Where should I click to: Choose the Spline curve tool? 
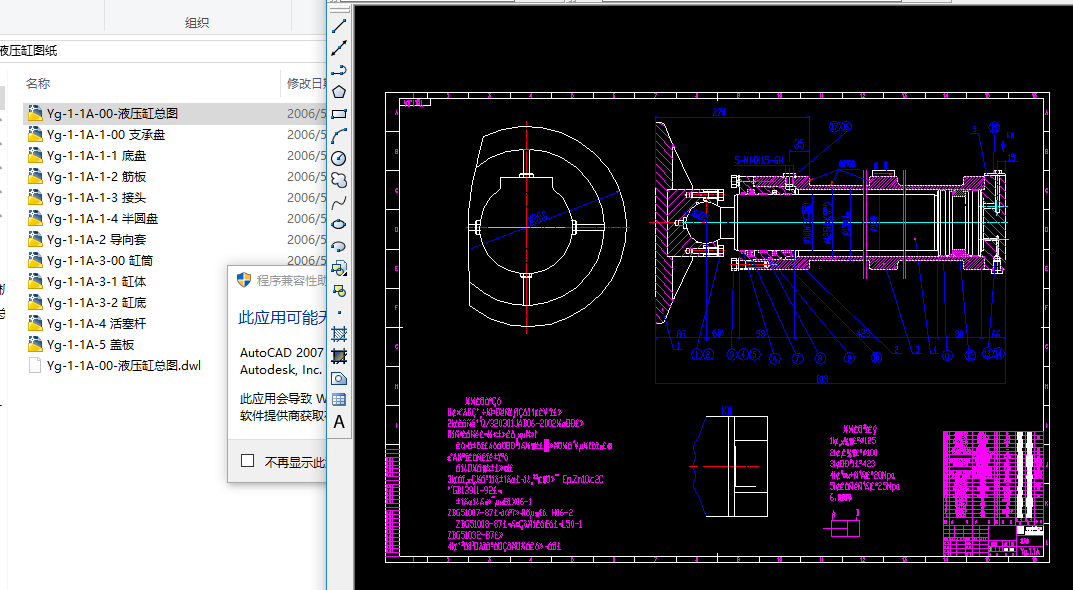pos(339,202)
